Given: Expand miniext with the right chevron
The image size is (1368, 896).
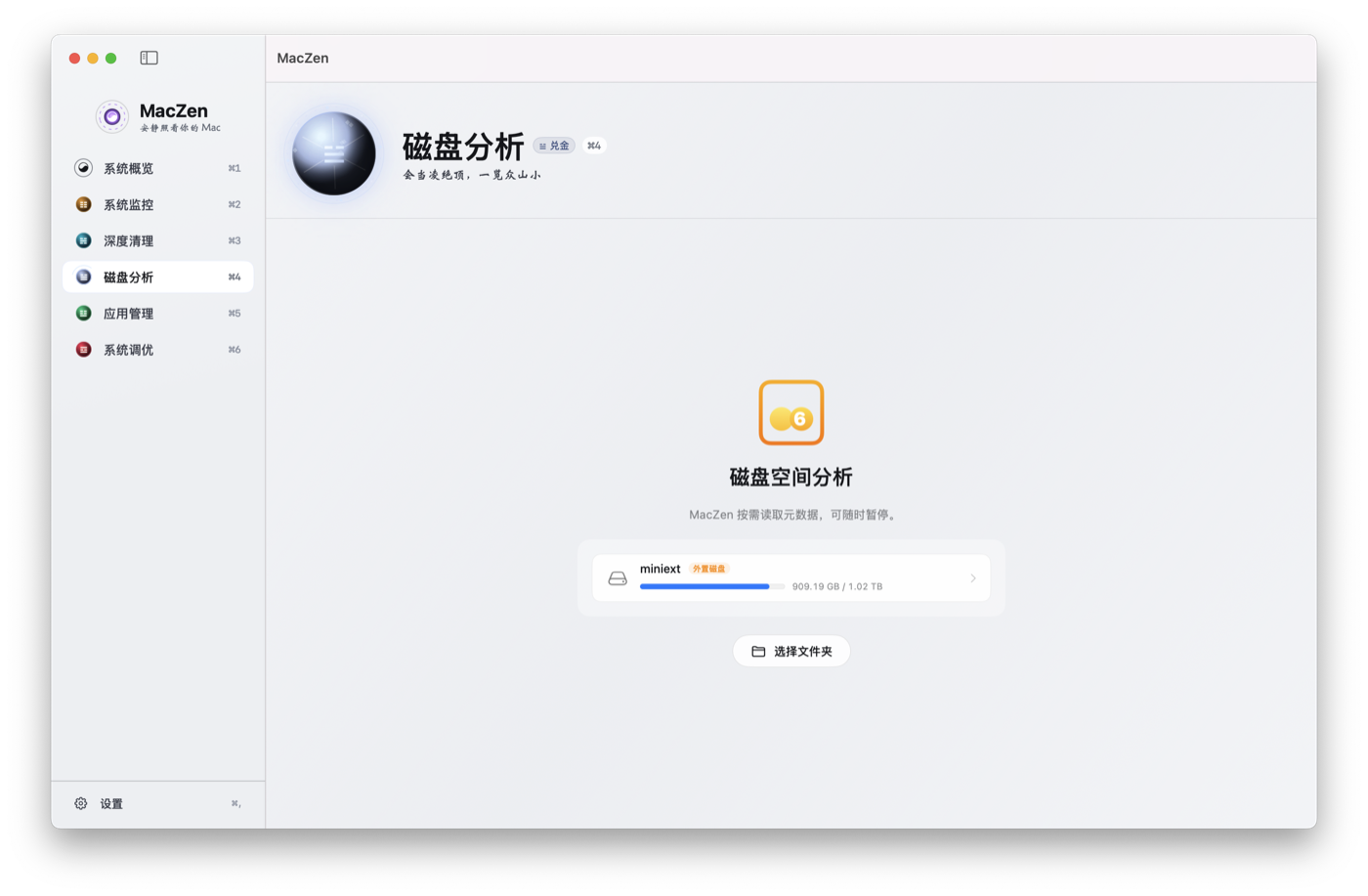Looking at the screenshot, I should 973,578.
